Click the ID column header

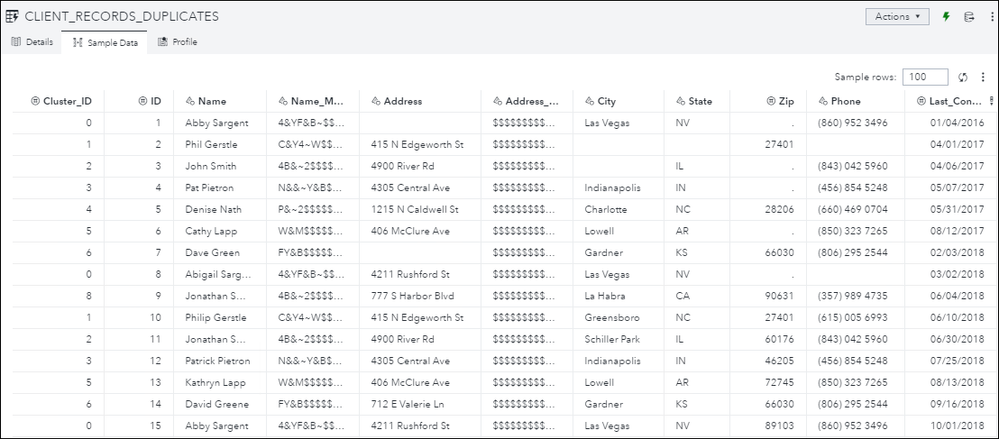click(x=139, y=101)
